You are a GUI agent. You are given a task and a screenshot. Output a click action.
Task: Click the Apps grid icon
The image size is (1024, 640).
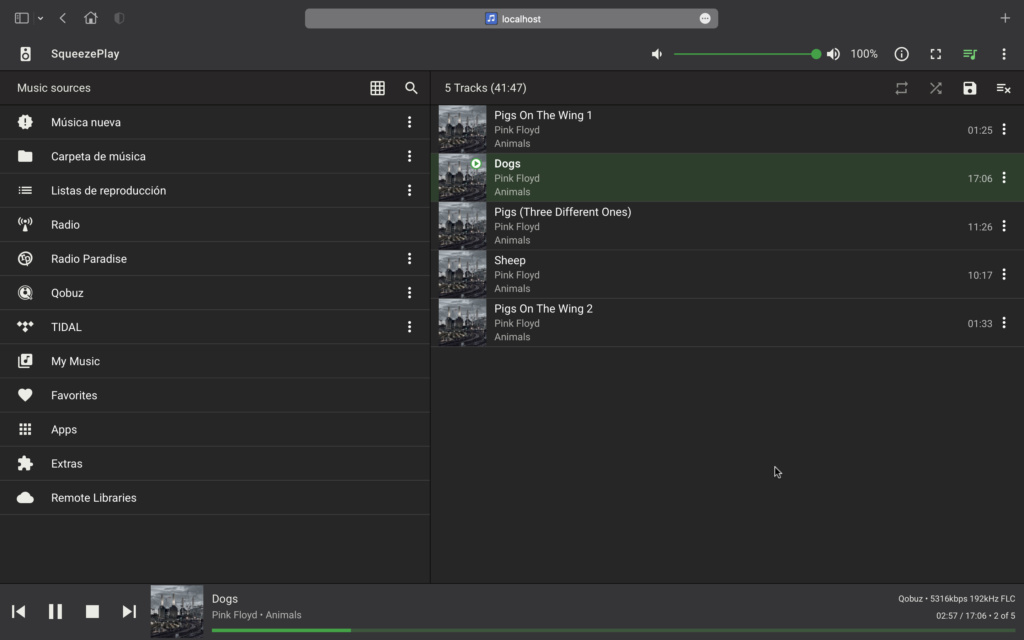pyautogui.click(x=25, y=429)
